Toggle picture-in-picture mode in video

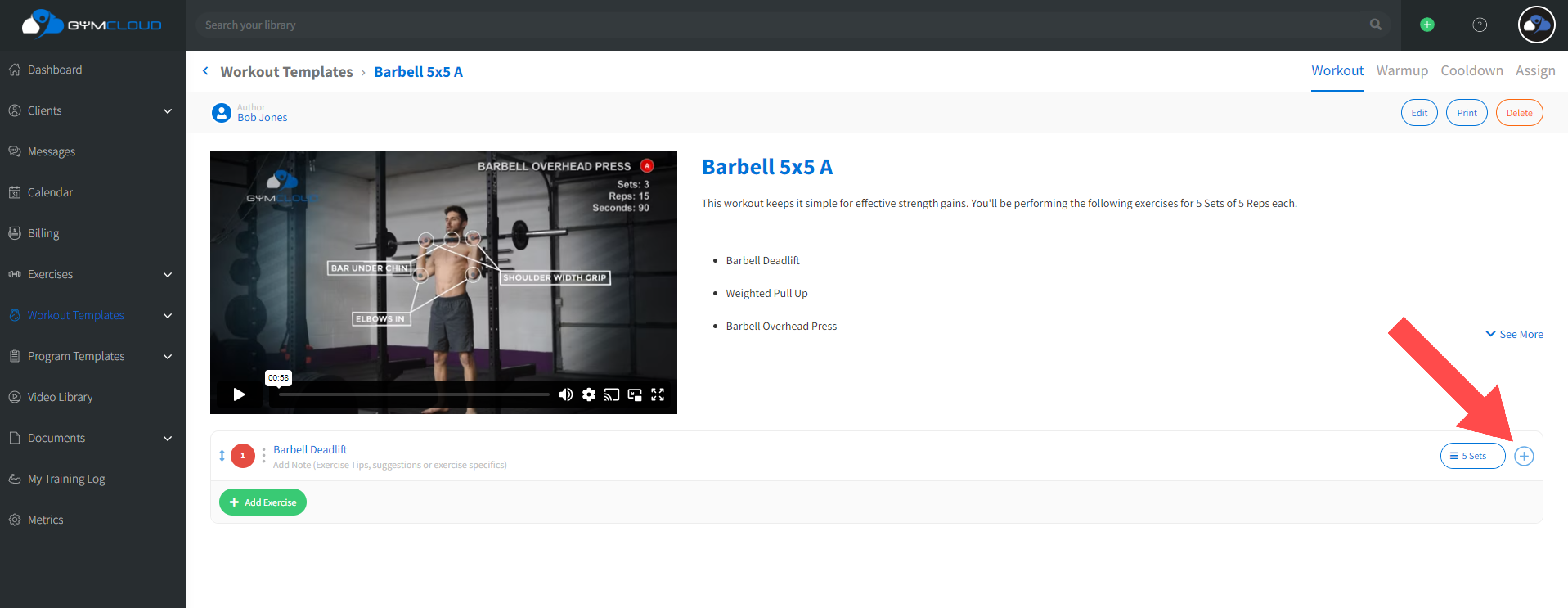(x=634, y=395)
